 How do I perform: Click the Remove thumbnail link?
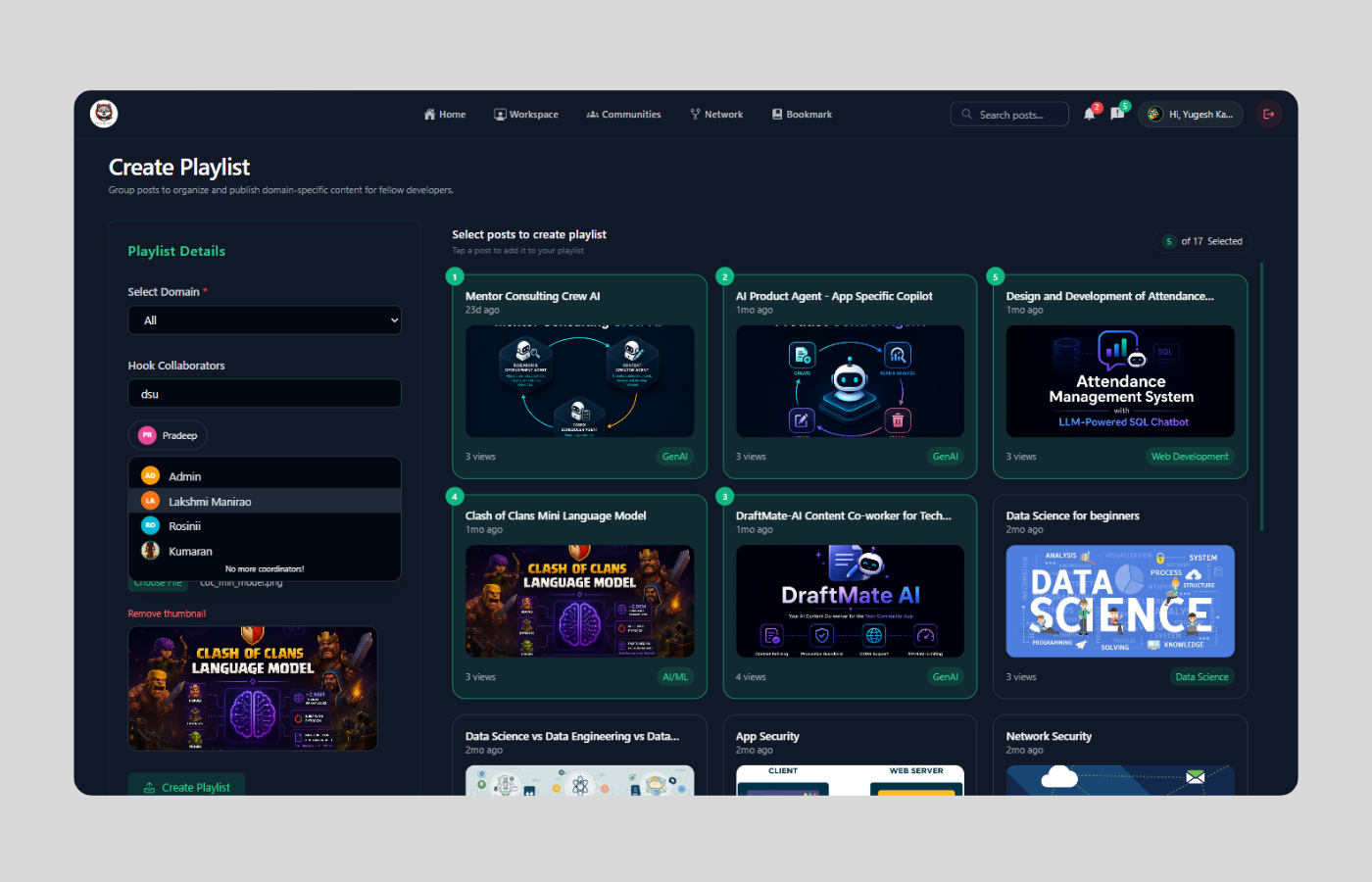pos(167,613)
